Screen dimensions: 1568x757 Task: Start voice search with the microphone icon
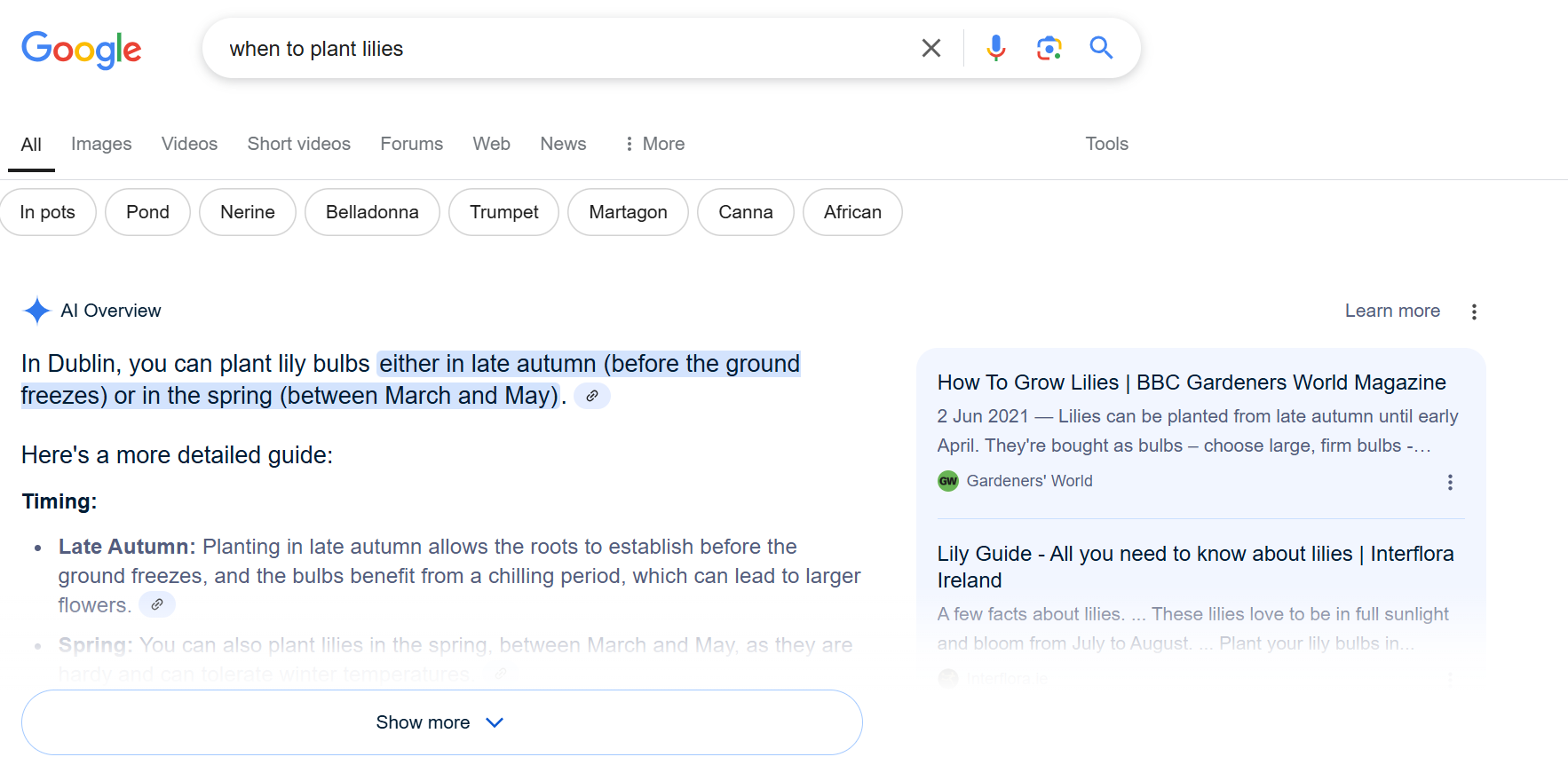point(996,48)
